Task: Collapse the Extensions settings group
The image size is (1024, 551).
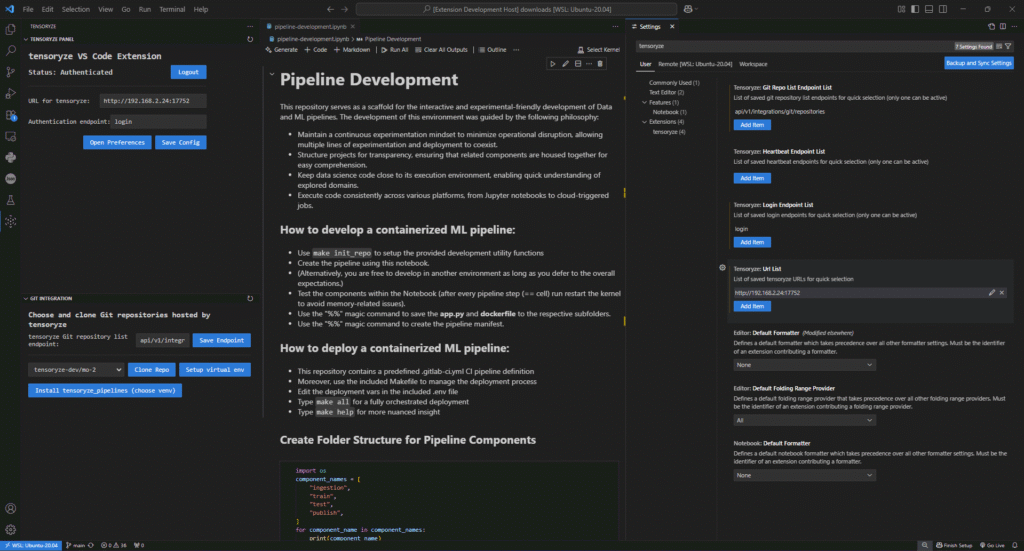Action: [645, 122]
